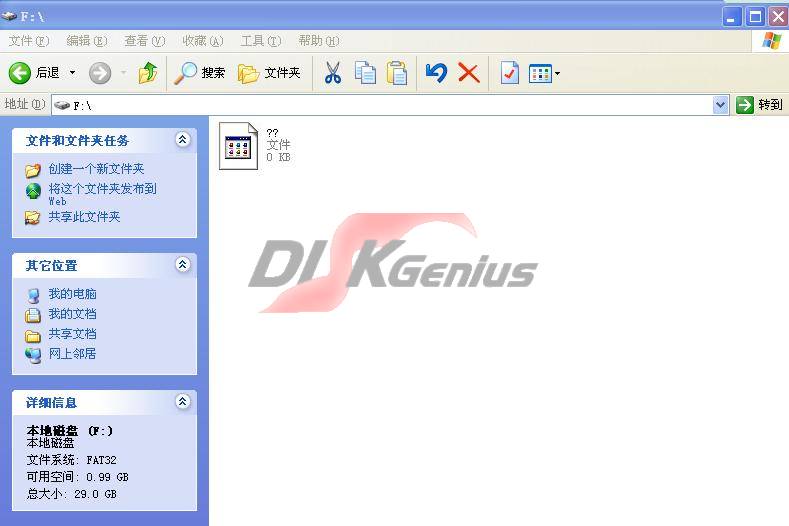Undo with the blue arrow icon
This screenshot has width=789, height=526.
pos(436,73)
